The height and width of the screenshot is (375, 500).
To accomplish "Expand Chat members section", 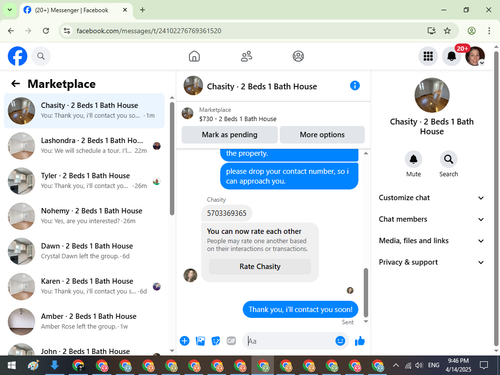I will (431, 219).
